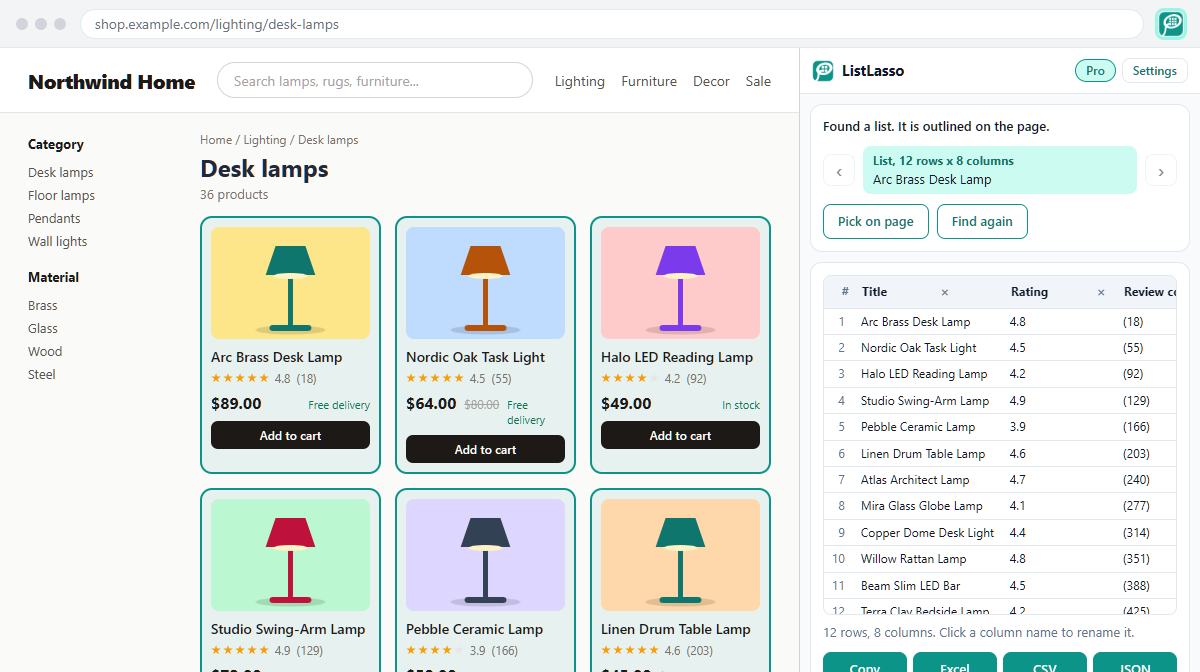This screenshot has width=1200, height=672.
Task: Select table row Copper Dome Desk Light
Action: click(1000, 533)
